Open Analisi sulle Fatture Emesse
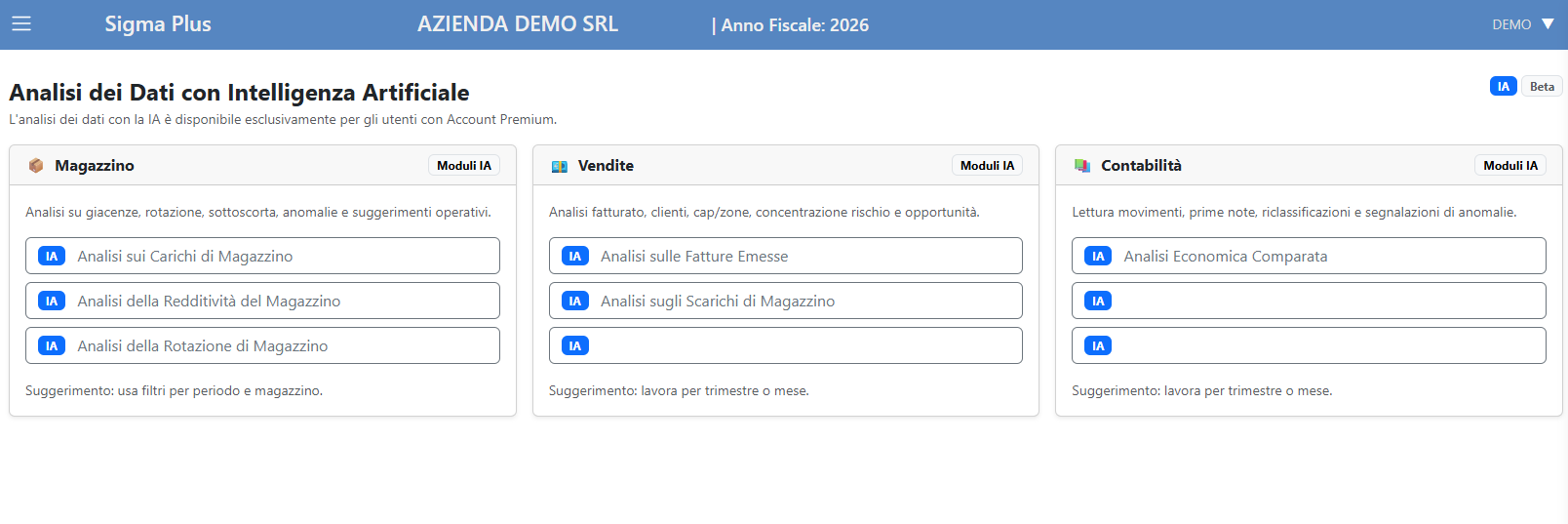The image size is (1568, 524). (694, 257)
